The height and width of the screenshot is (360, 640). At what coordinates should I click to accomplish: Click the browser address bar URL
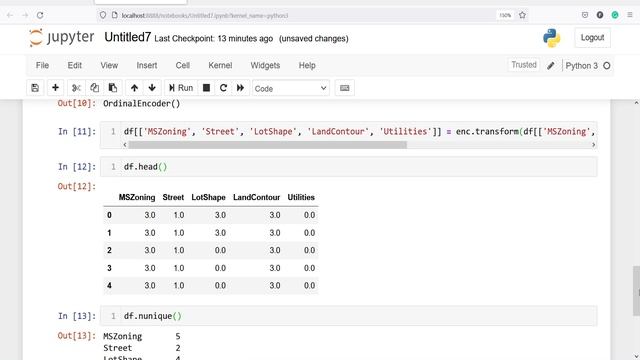(205, 16)
